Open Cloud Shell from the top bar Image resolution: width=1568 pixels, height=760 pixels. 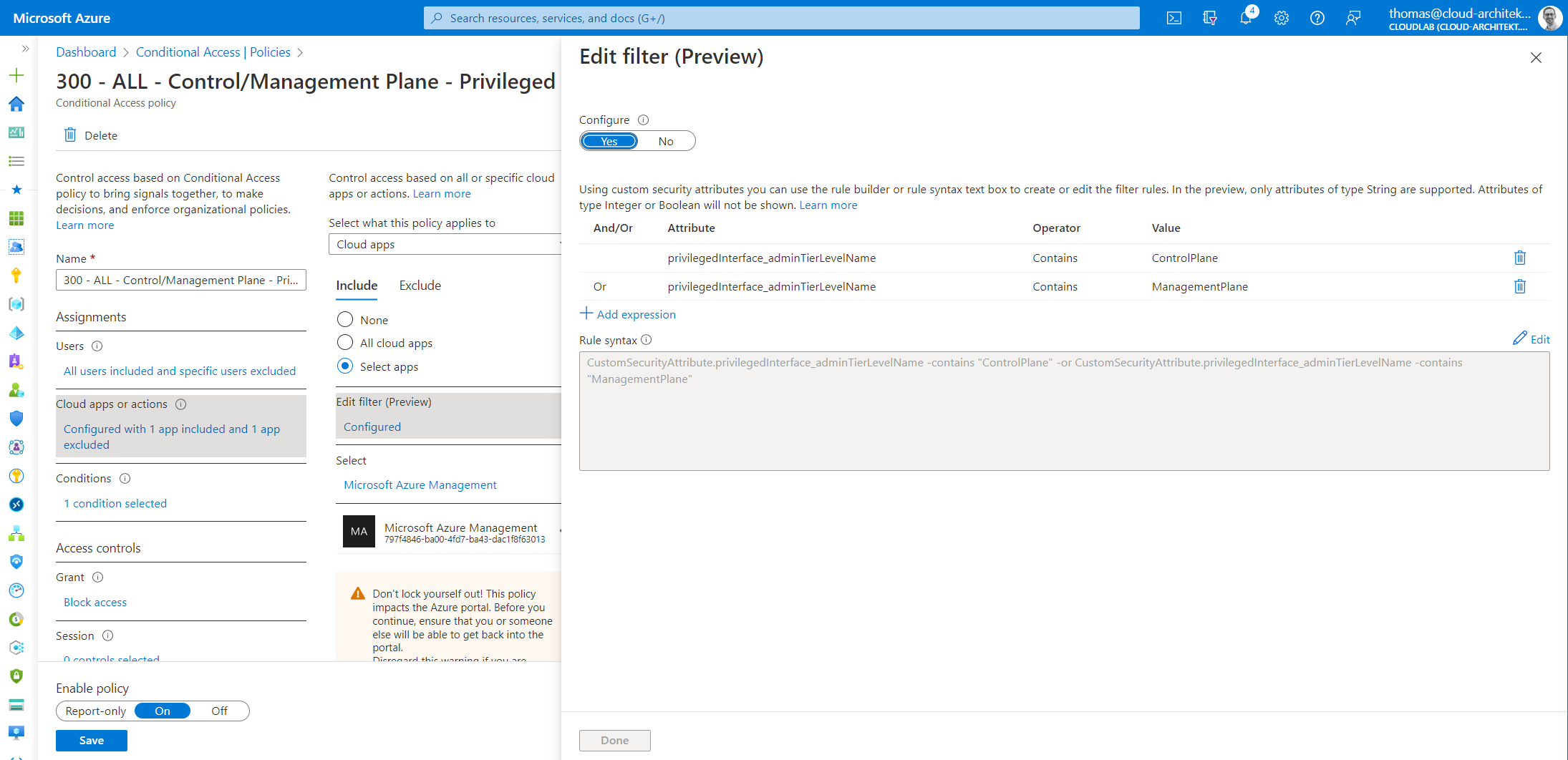tap(1174, 18)
